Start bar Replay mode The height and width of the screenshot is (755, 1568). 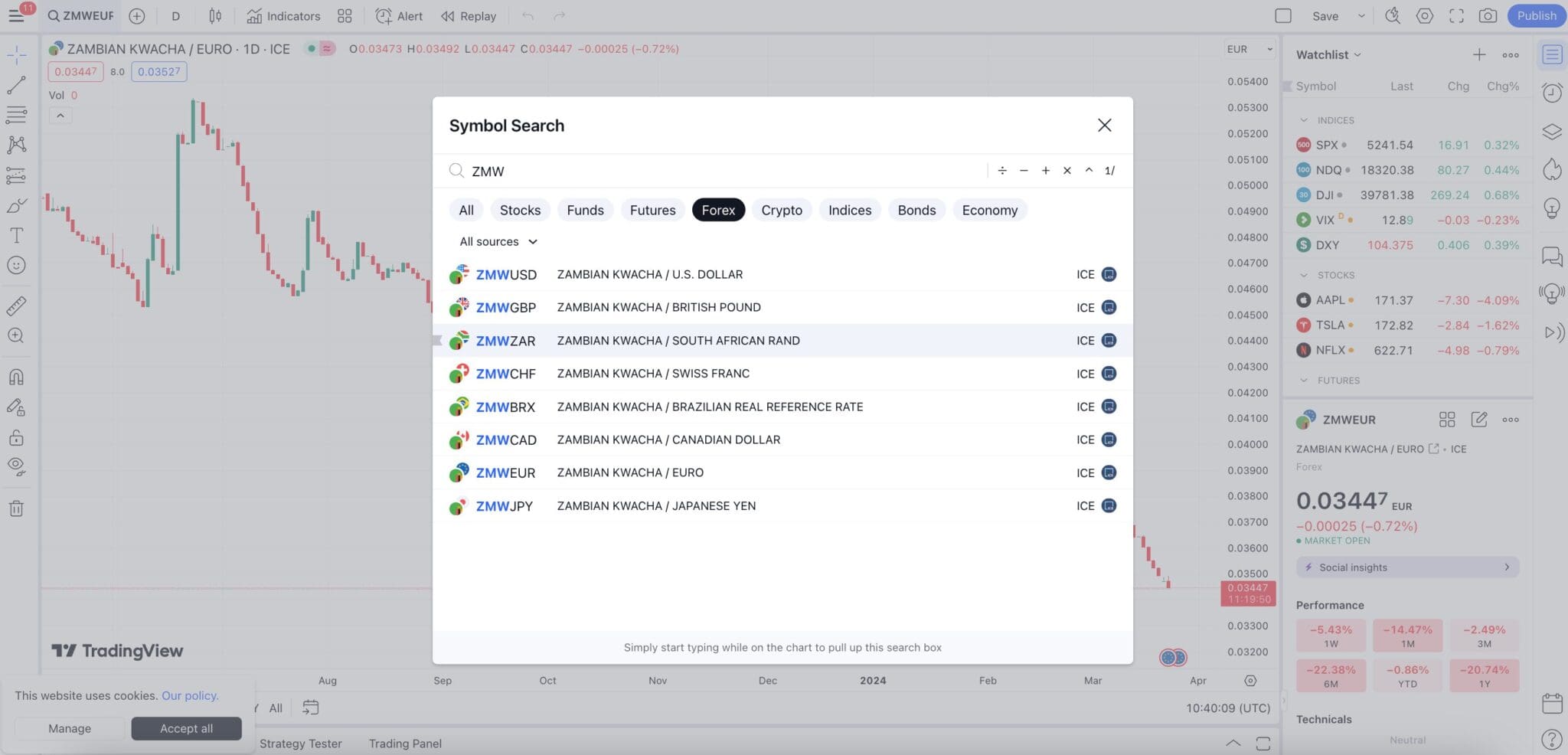pos(468,16)
